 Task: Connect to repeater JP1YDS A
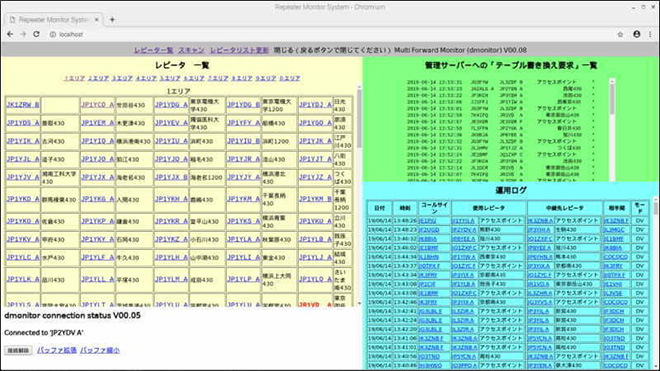point(23,123)
